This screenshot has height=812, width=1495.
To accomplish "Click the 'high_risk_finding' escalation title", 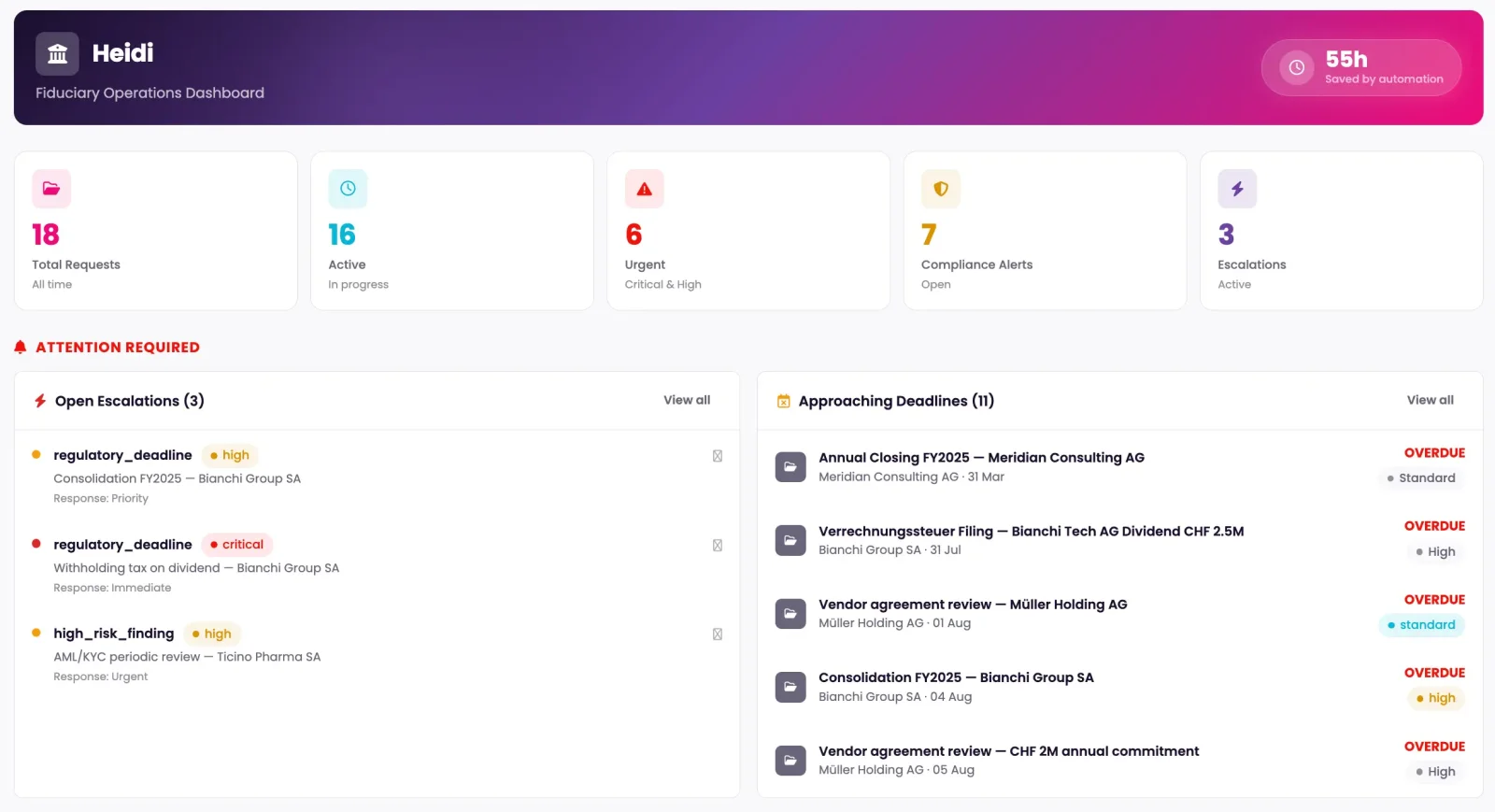I will (x=114, y=634).
